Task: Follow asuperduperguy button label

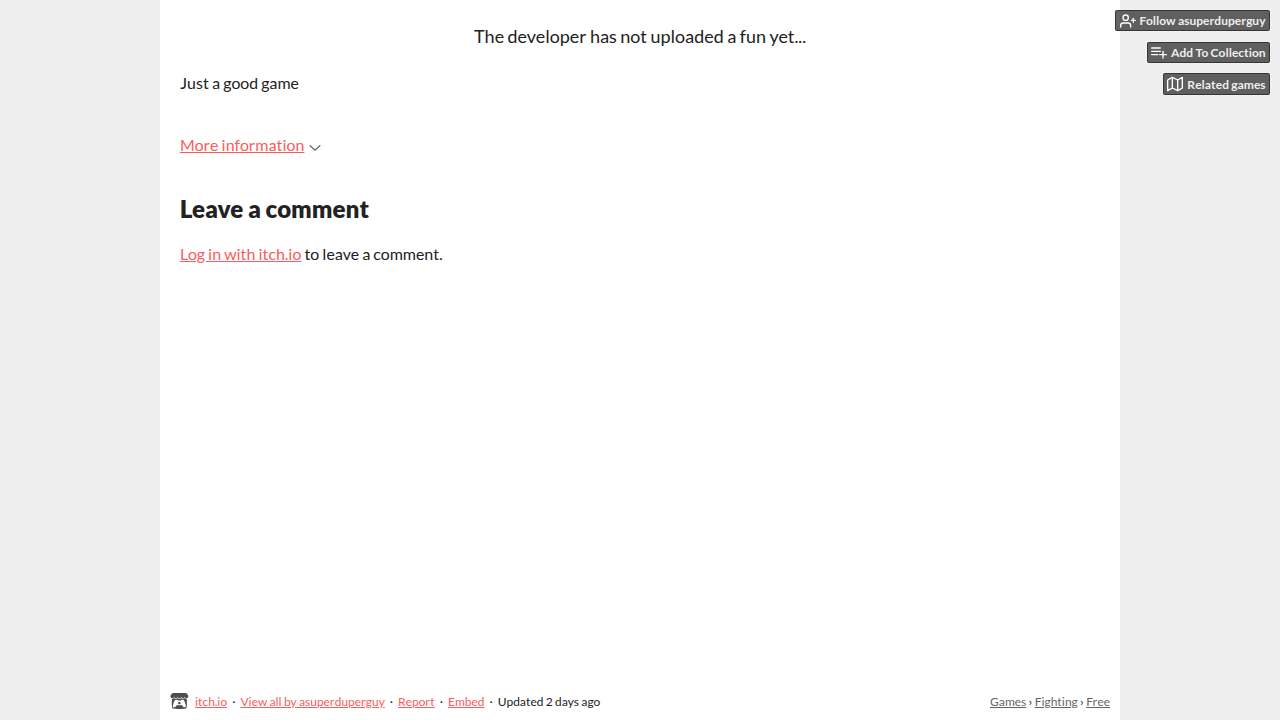Action: tap(1202, 21)
